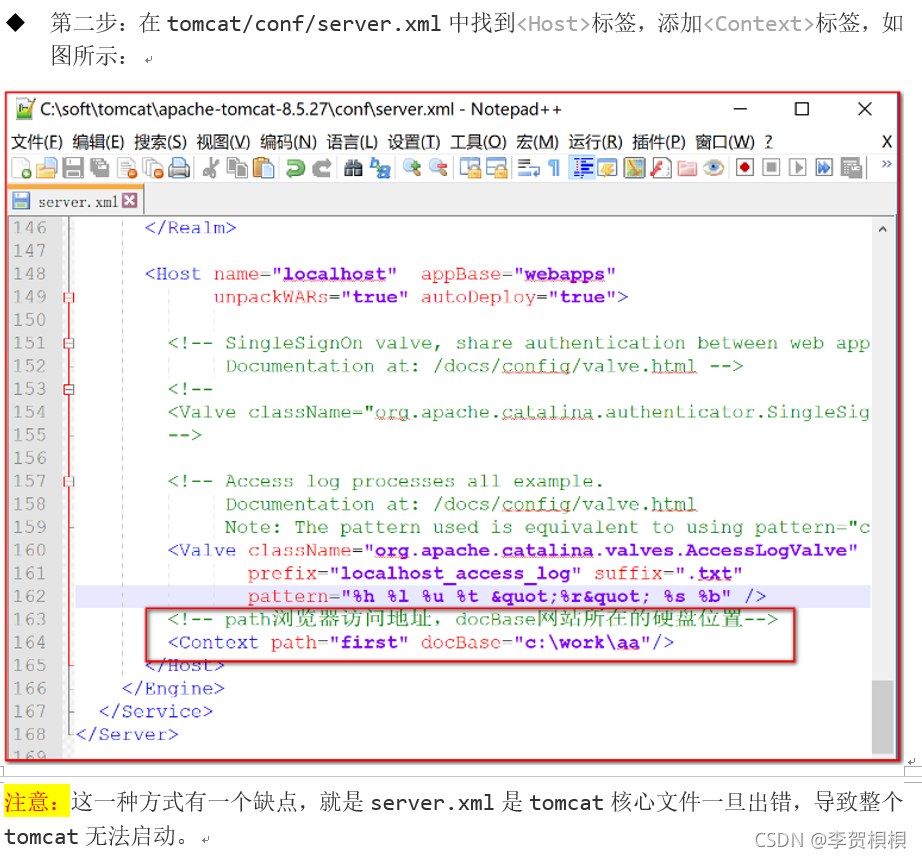Viewport: 922px width, 858px height.
Task: Click the synchronize vertical scrolling icon
Action: click(470, 168)
